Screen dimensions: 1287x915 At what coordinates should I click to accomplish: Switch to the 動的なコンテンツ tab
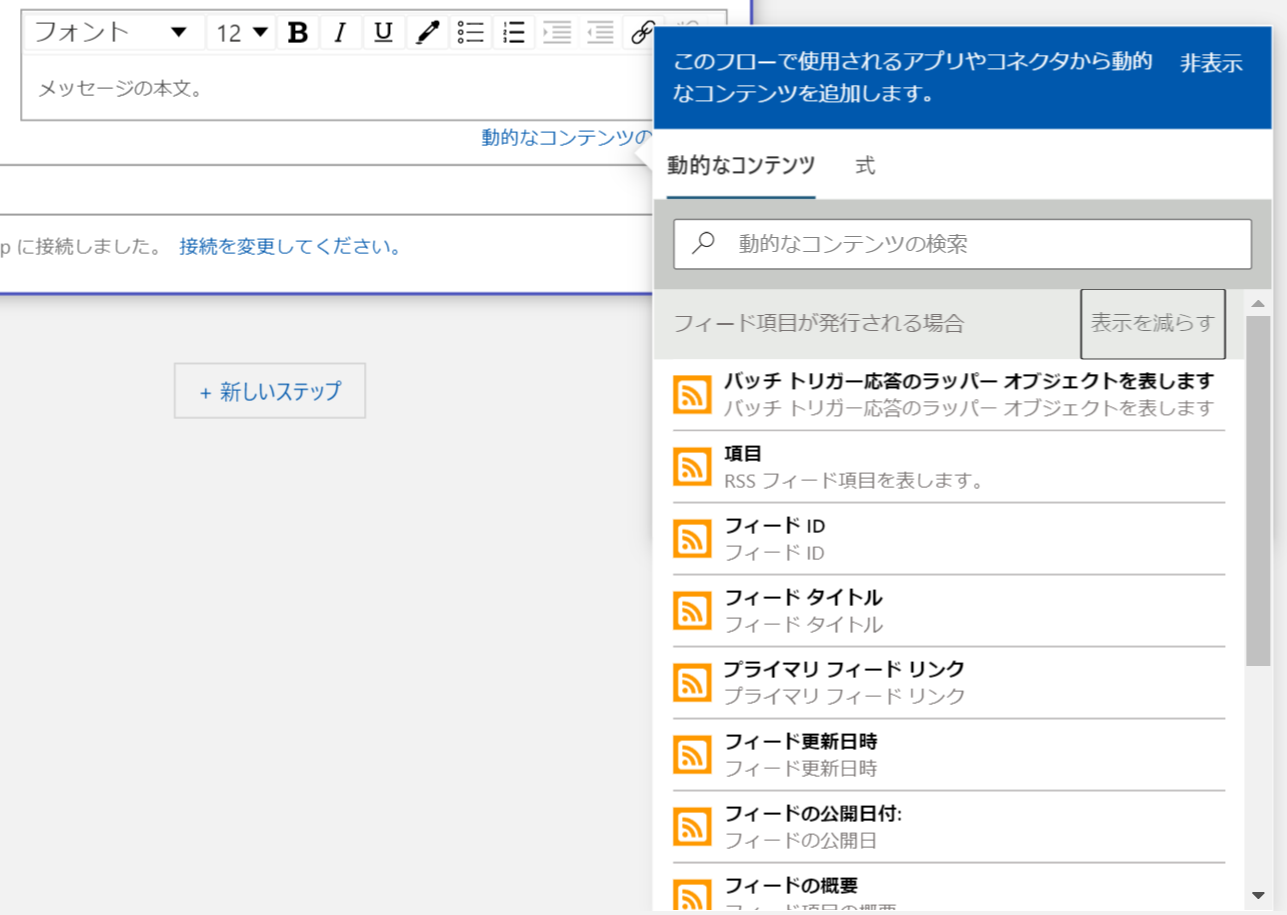pyautogui.click(x=741, y=166)
